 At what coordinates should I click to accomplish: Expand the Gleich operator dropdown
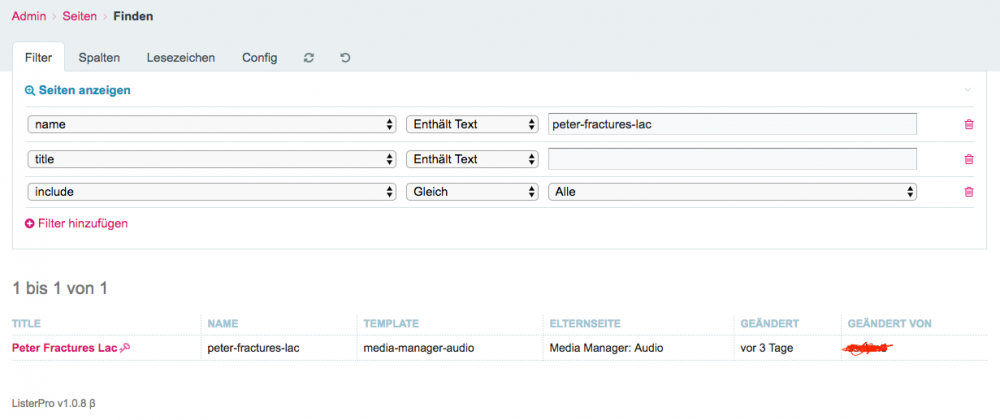pyautogui.click(x=472, y=192)
